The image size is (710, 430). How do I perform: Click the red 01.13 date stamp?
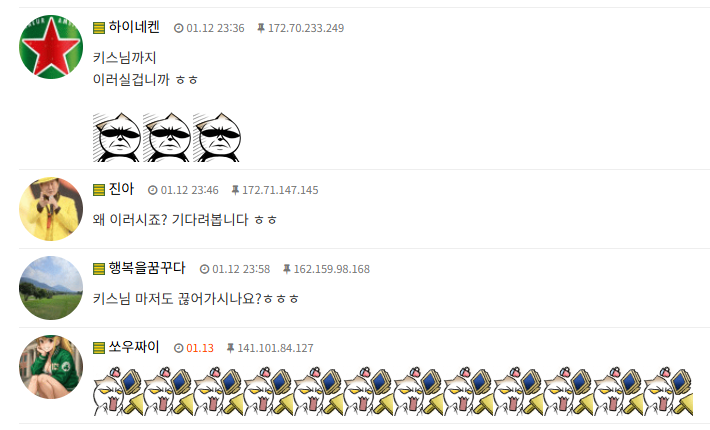pyautogui.click(x=200, y=348)
